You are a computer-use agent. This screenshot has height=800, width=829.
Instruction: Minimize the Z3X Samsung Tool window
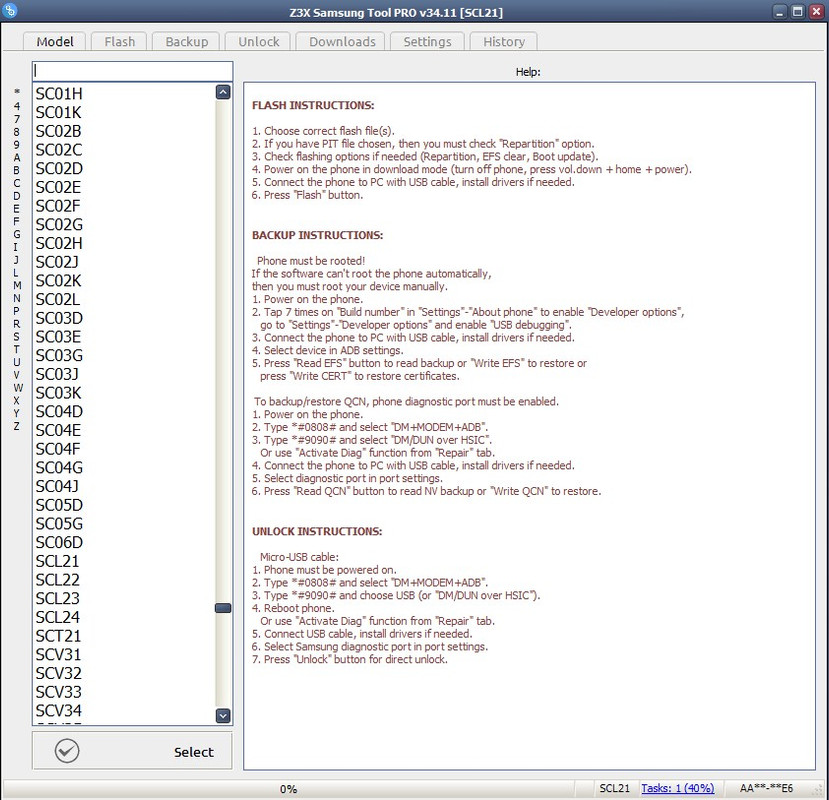pyautogui.click(x=779, y=12)
